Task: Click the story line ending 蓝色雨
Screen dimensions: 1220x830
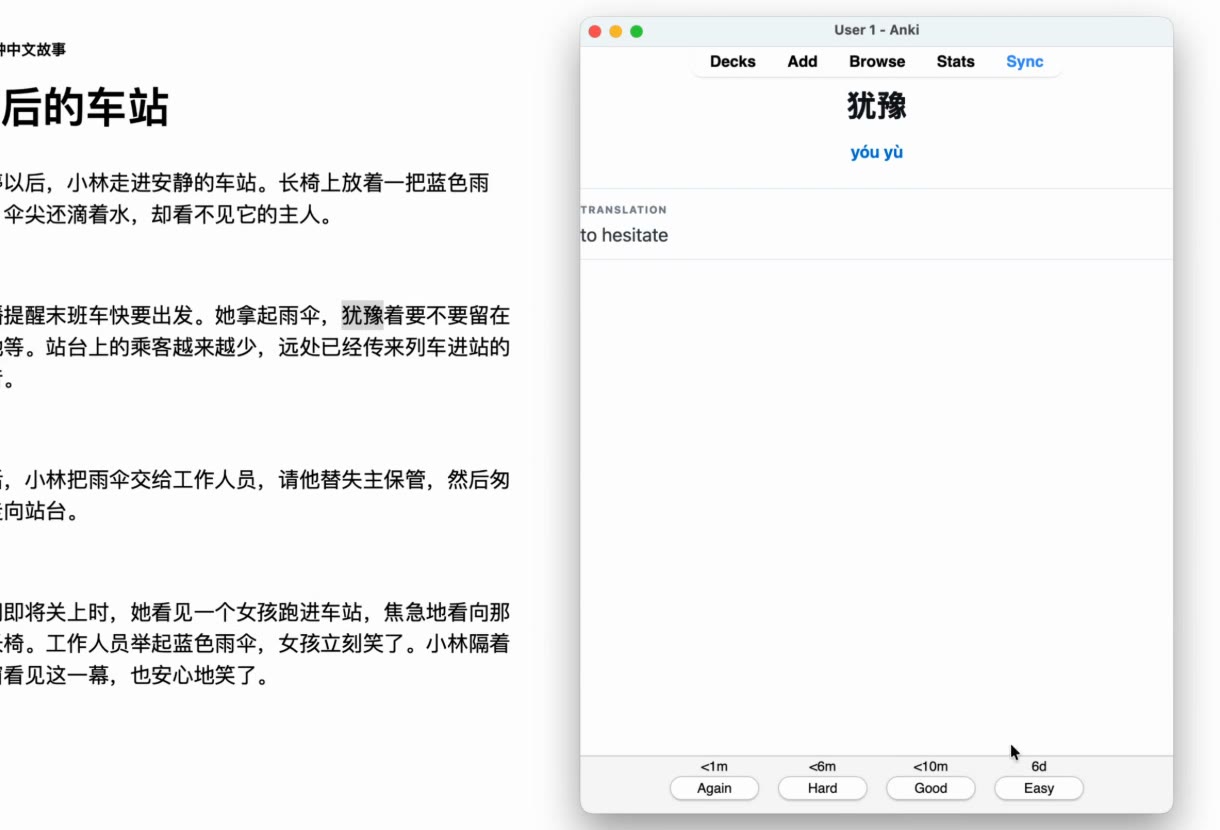Action: point(245,183)
